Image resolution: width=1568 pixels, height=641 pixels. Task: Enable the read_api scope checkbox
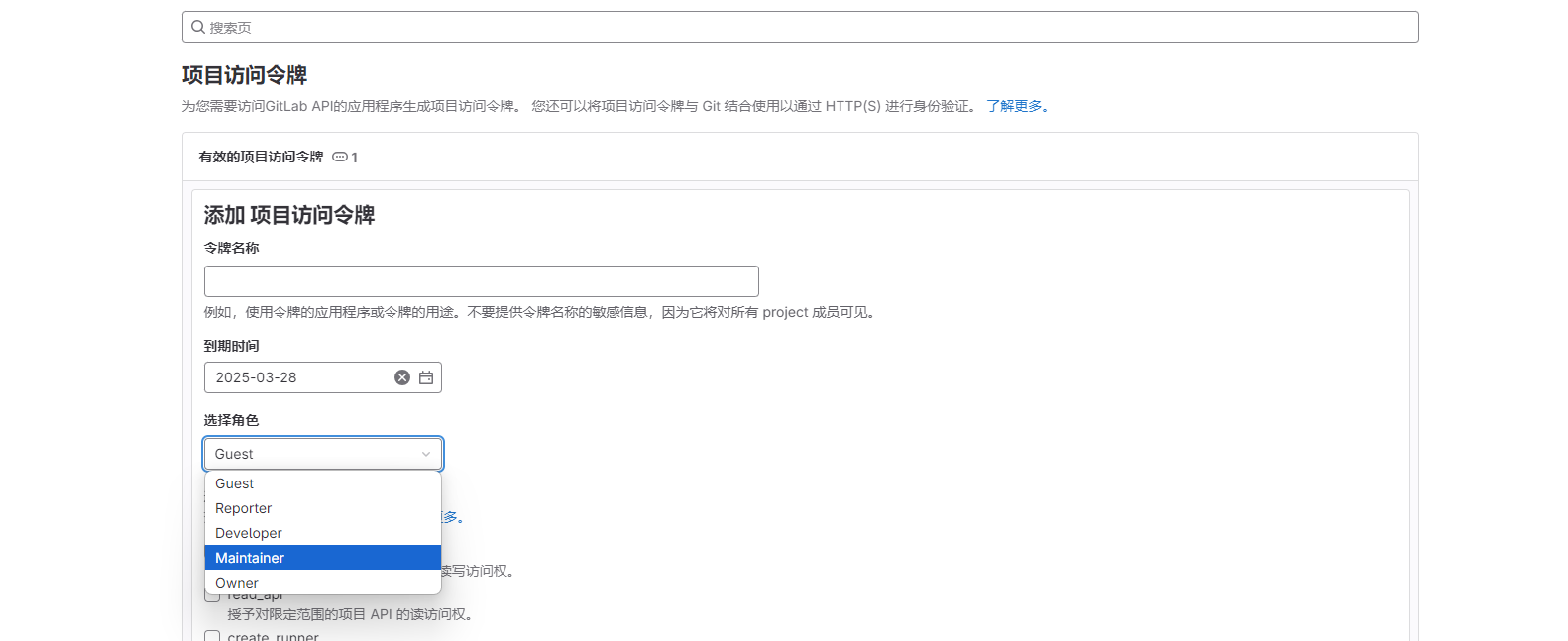(x=212, y=596)
